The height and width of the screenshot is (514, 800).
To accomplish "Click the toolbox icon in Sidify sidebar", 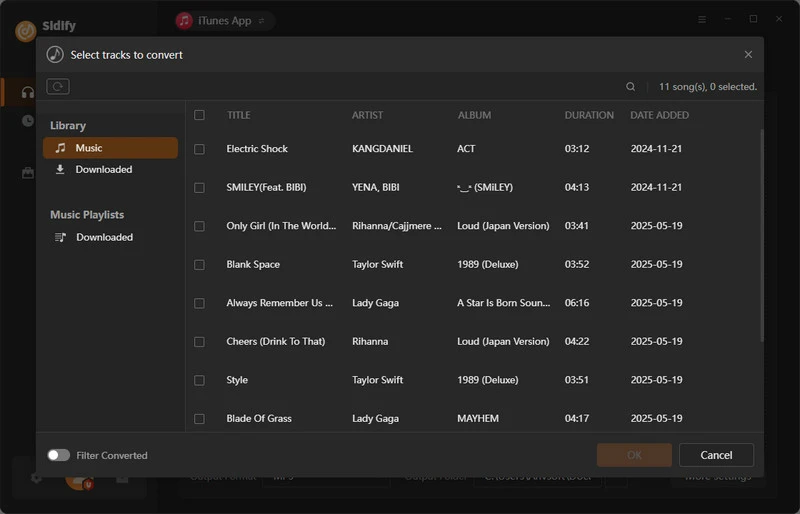I will [28, 173].
